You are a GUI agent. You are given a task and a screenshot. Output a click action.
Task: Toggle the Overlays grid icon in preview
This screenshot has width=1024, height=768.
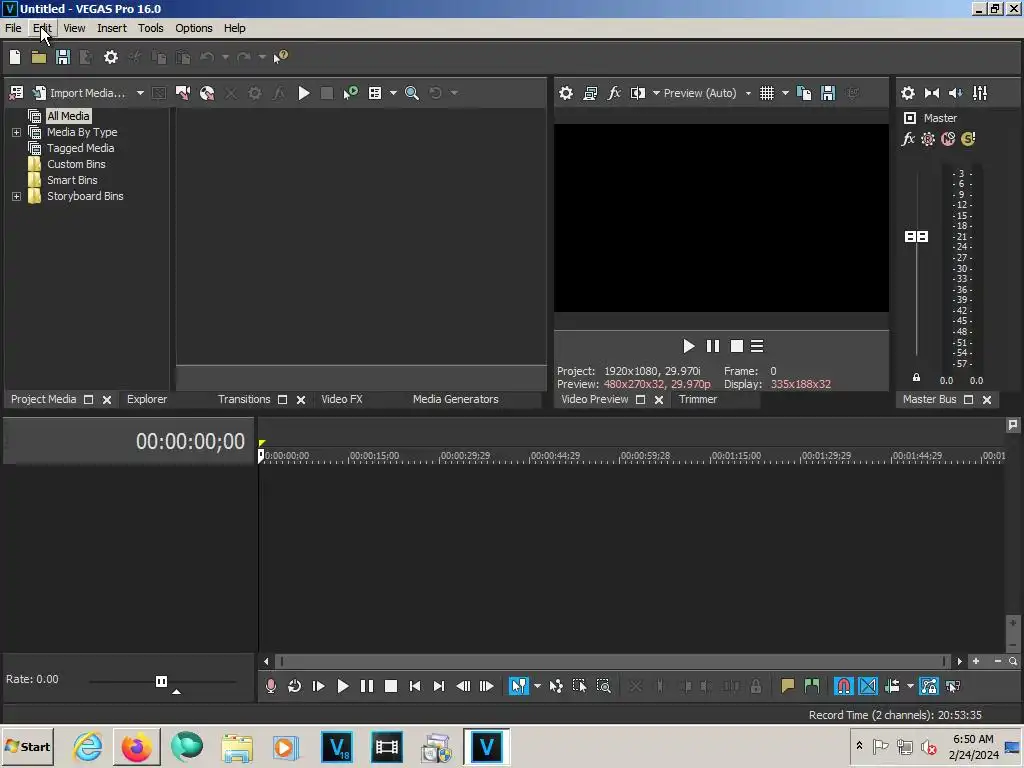pyautogui.click(x=767, y=93)
